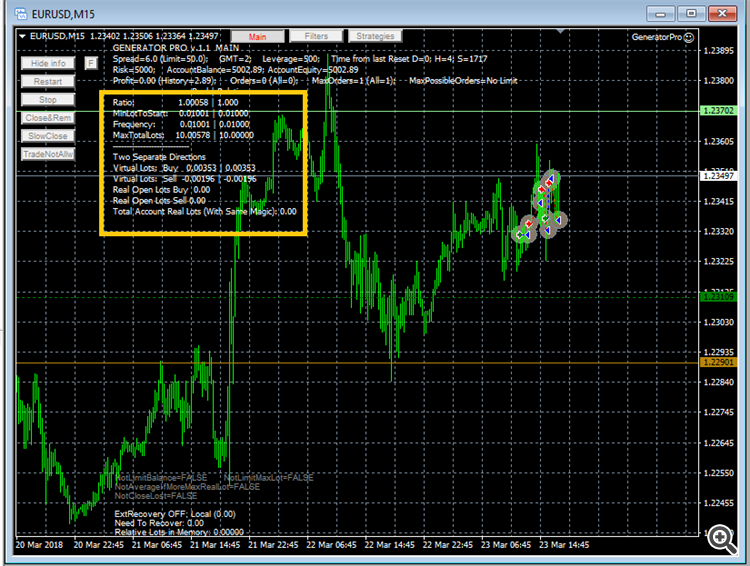The width and height of the screenshot is (750, 566).
Task: Click the 1.22901 orange price level label
Action: point(718,363)
